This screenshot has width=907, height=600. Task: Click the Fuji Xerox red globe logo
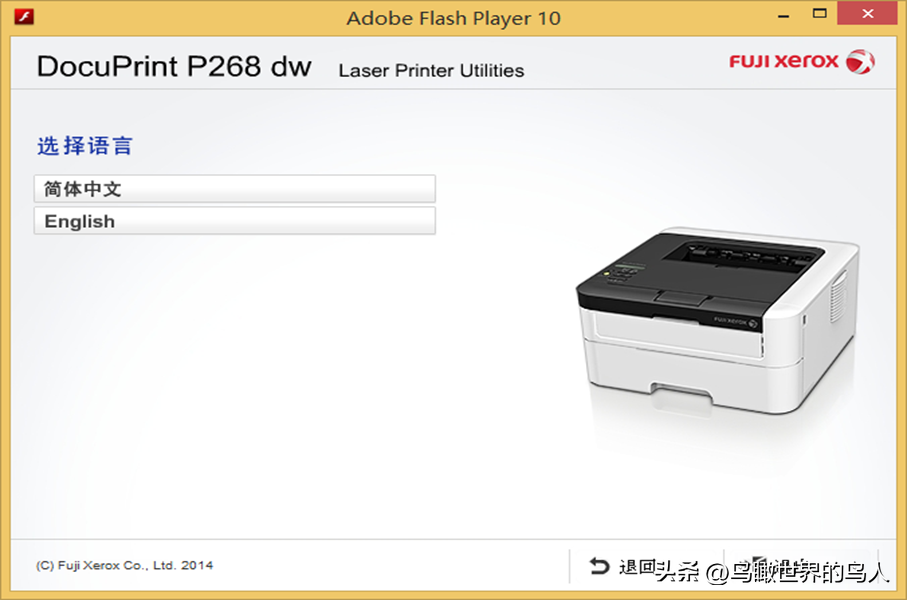[x=860, y=61]
